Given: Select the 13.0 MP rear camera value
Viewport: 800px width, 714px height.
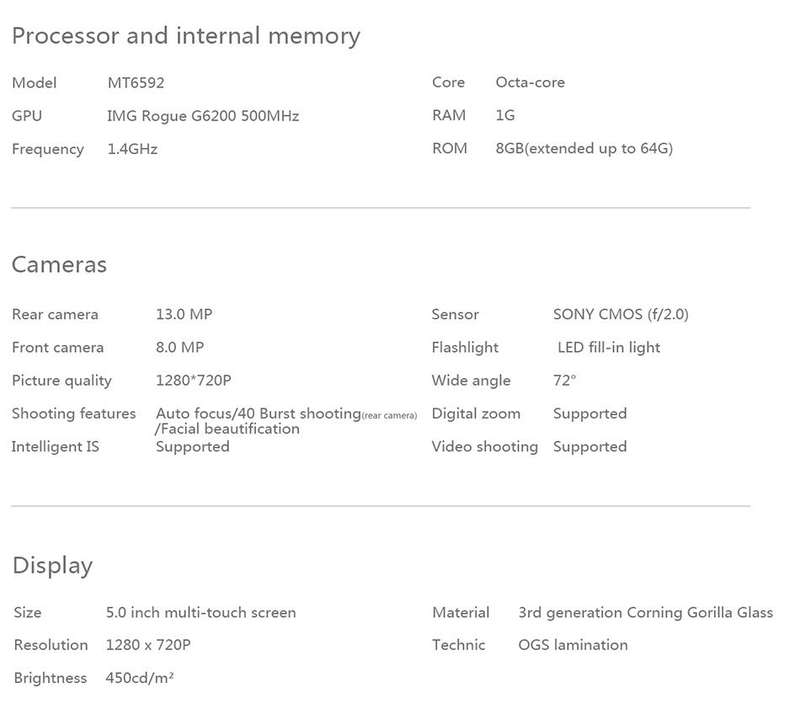Looking at the screenshot, I should click(x=184, y=314).
